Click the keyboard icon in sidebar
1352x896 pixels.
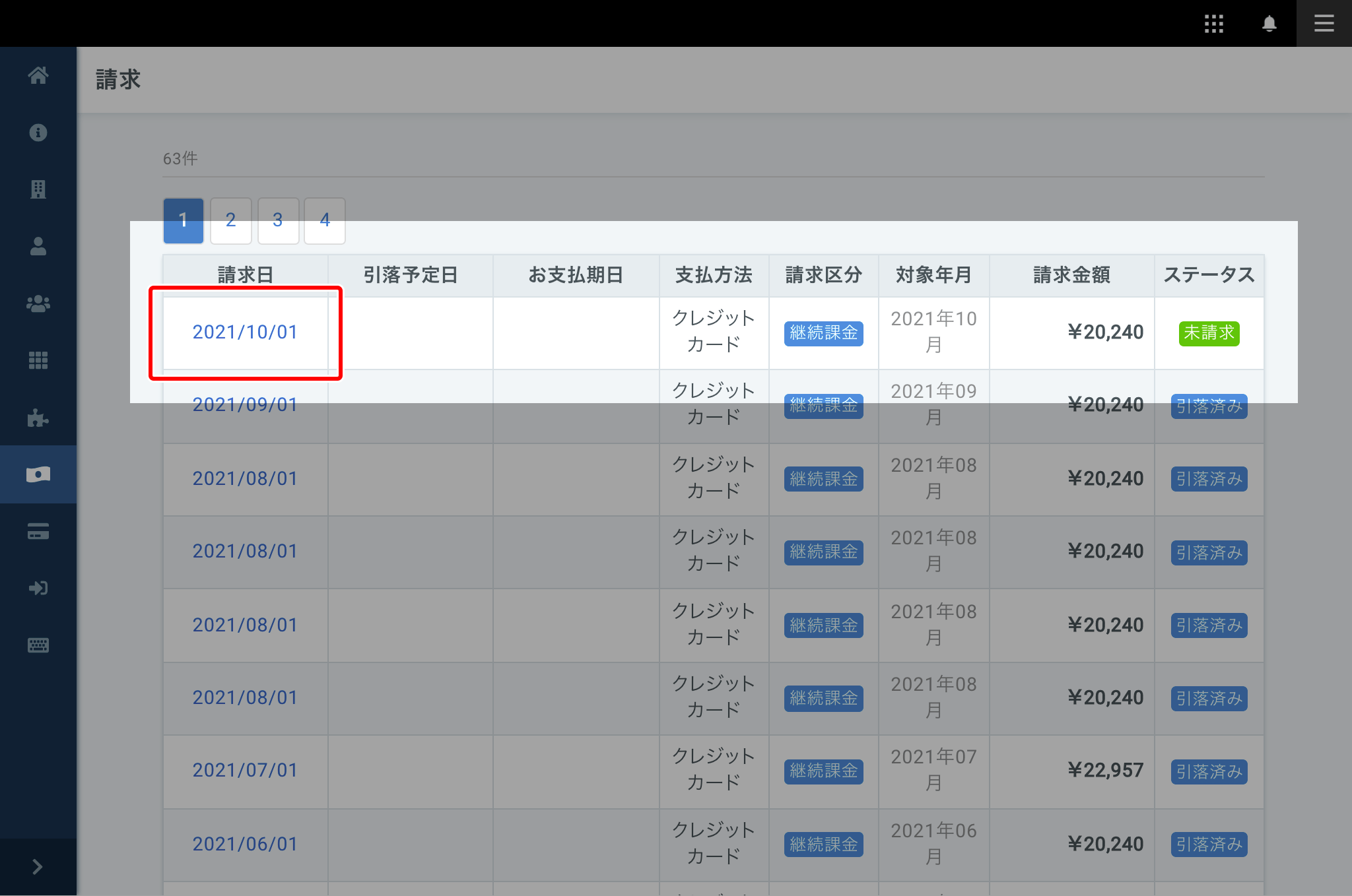pyautogui.click(x=38, y=645)
